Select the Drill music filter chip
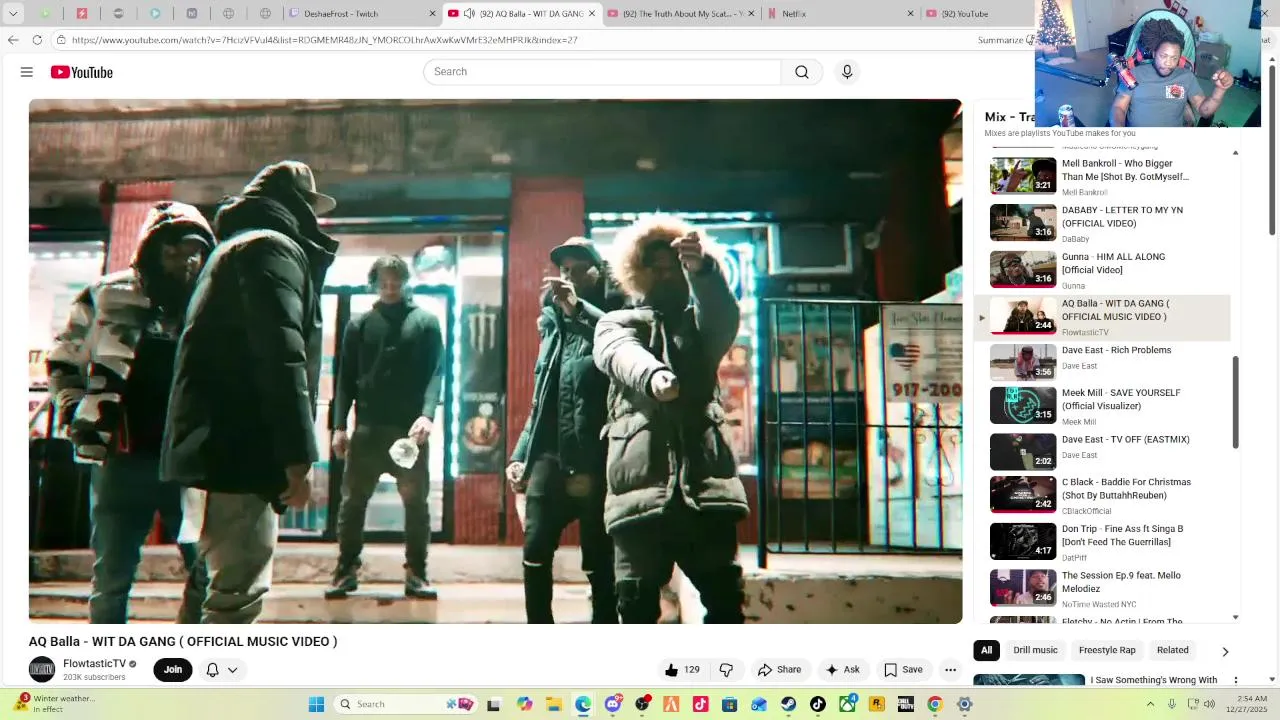This screenshot has width=1280, height=720. click(x=1035, y=650)
